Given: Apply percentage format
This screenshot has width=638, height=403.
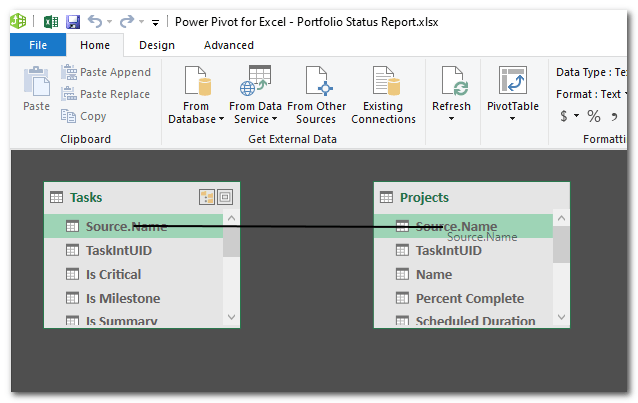Looking at the screenshot, I should tap(594, 116).
